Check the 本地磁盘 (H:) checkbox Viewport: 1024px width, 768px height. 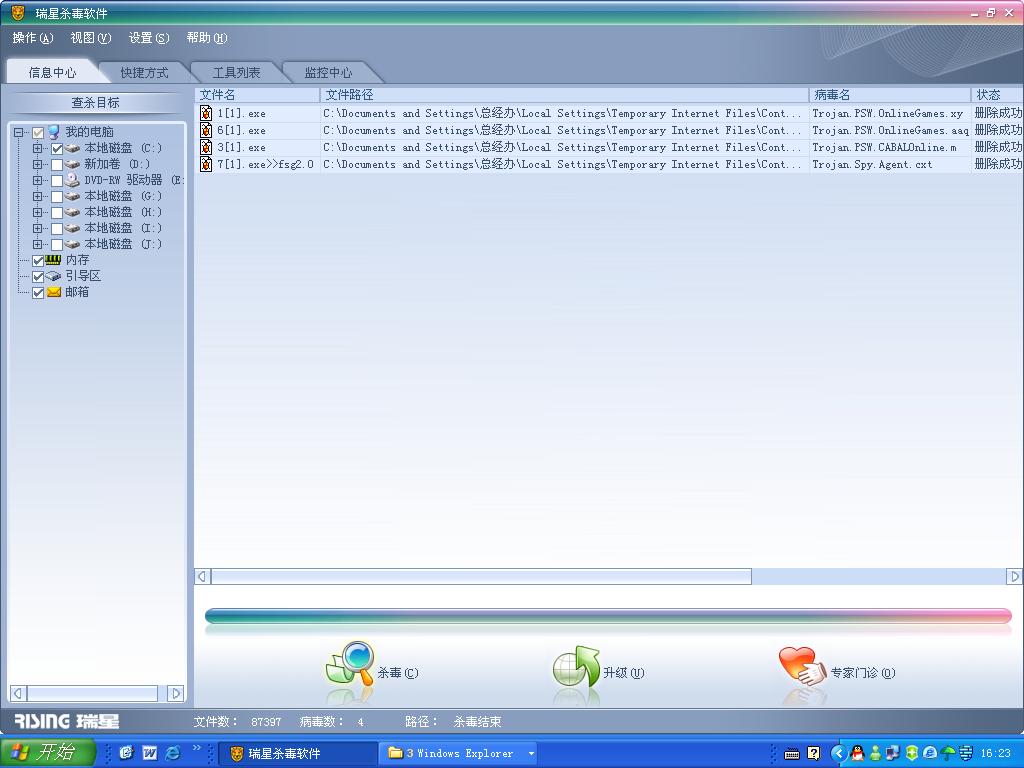click(x=57, y=212)
